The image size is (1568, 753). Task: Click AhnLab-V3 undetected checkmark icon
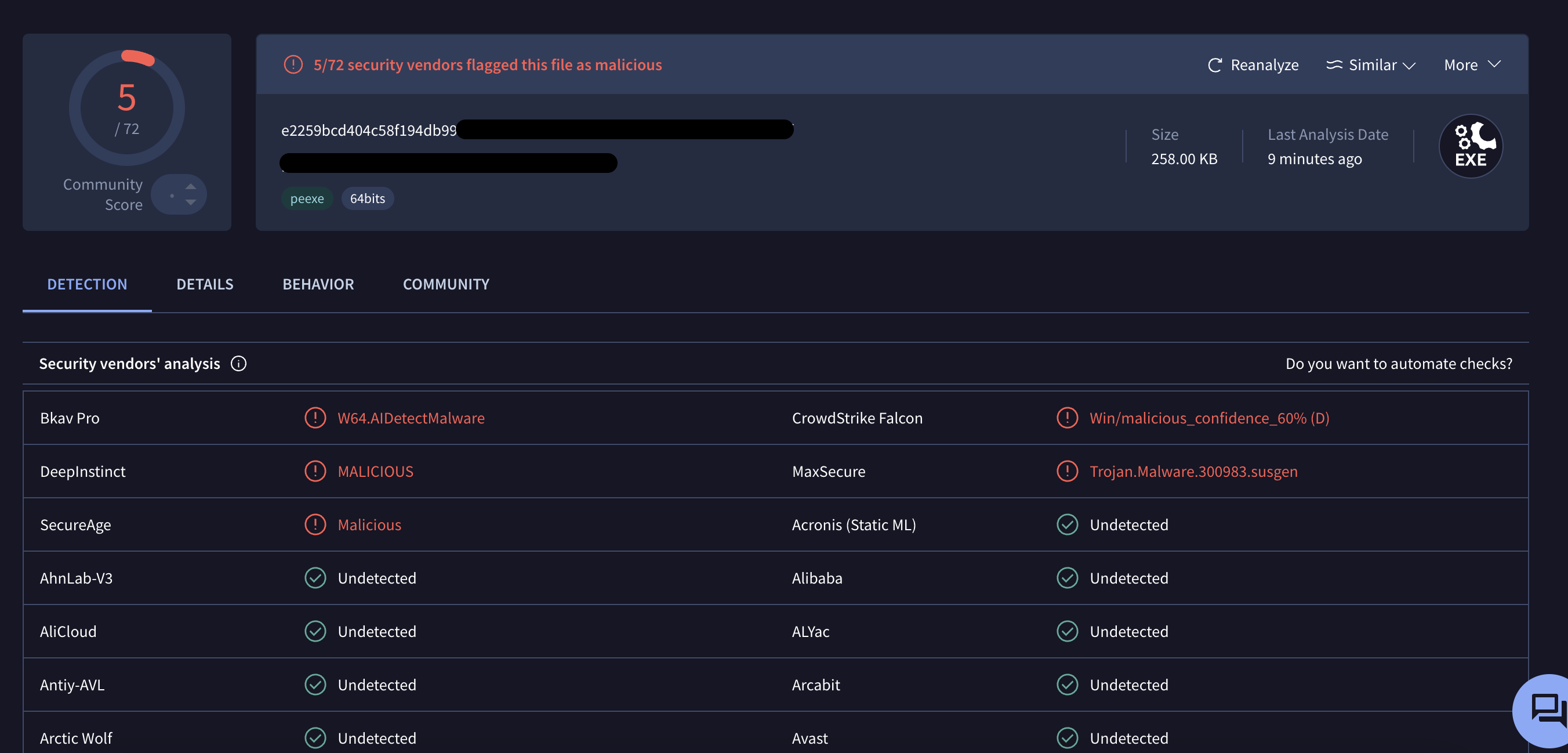pyautogui.click(x=315, y=578)
